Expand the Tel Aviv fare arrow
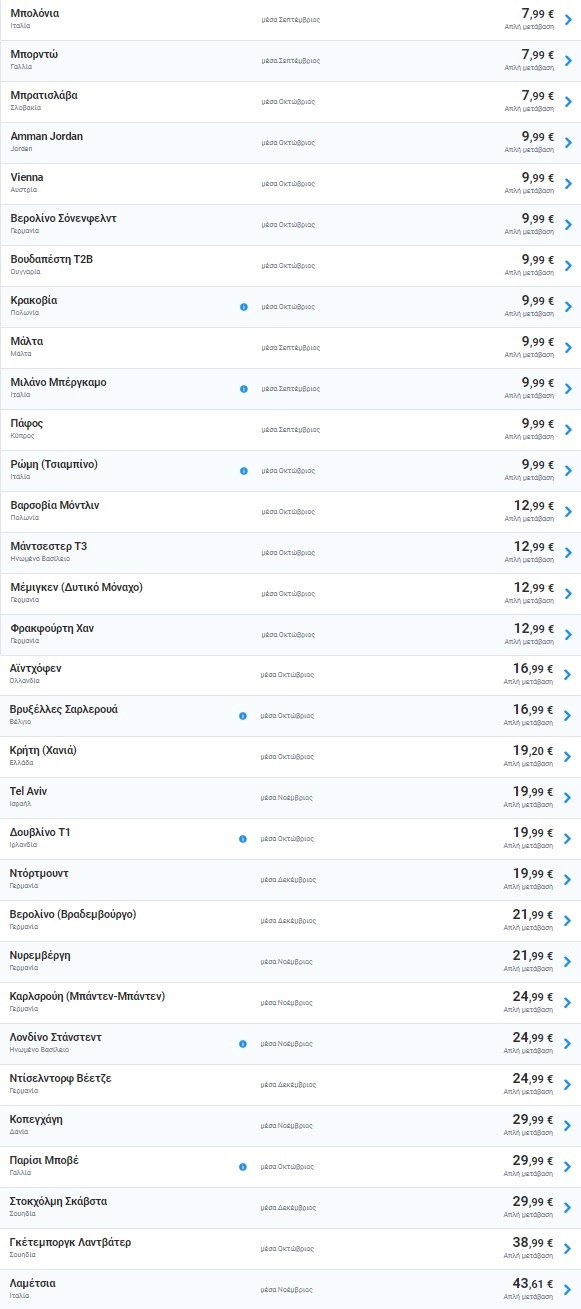This screenshot has width=581, height=1309. (568, 798)
